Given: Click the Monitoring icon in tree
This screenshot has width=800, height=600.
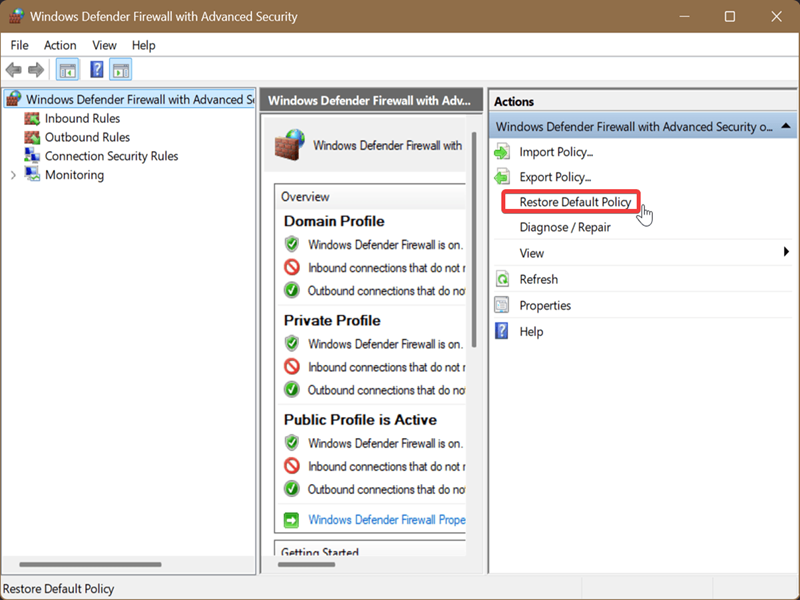Looking at the screenshot, I should pos(32,174).
